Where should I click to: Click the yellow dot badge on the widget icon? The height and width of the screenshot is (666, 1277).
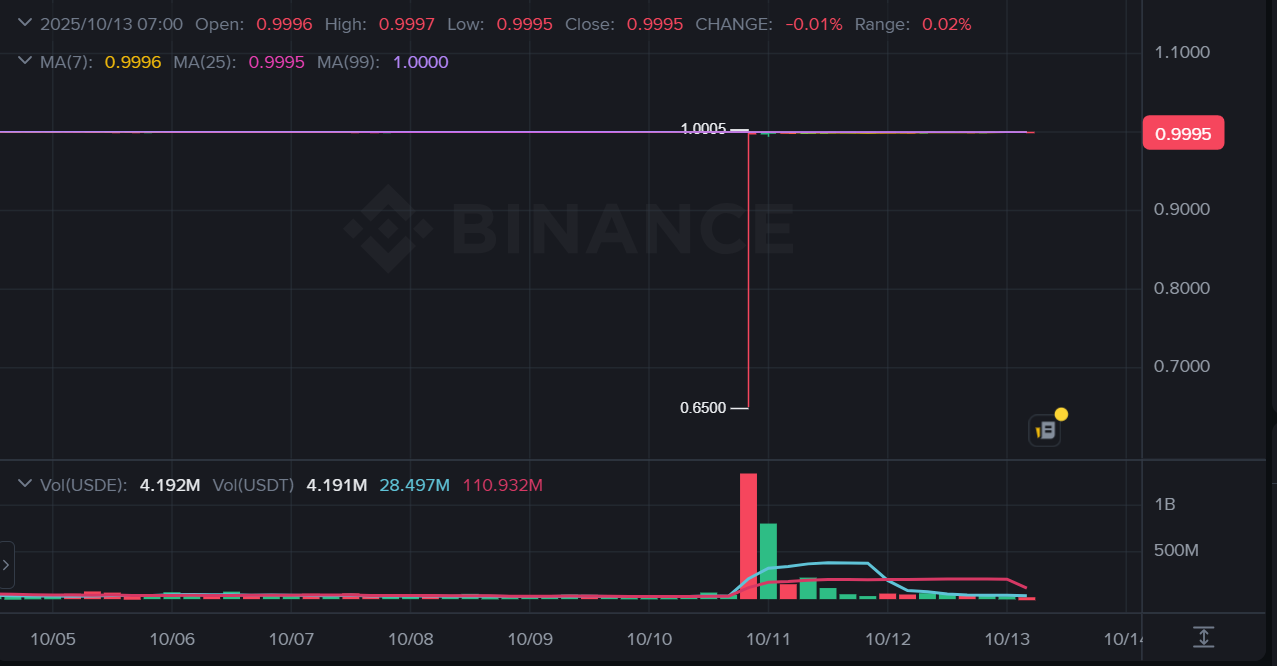point(1060,412)
